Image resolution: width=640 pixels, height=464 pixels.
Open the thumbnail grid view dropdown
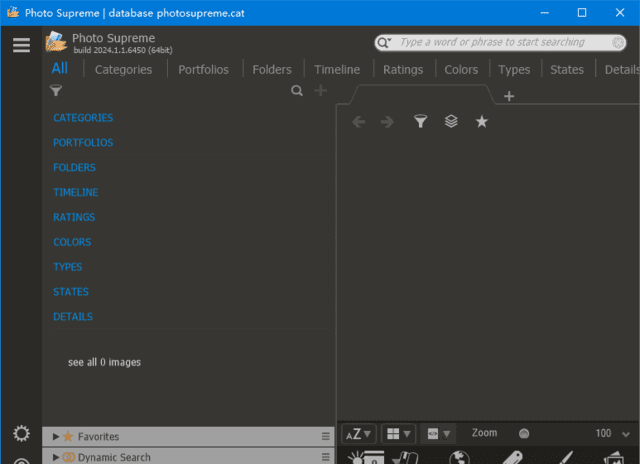click(x=398, y=433)
